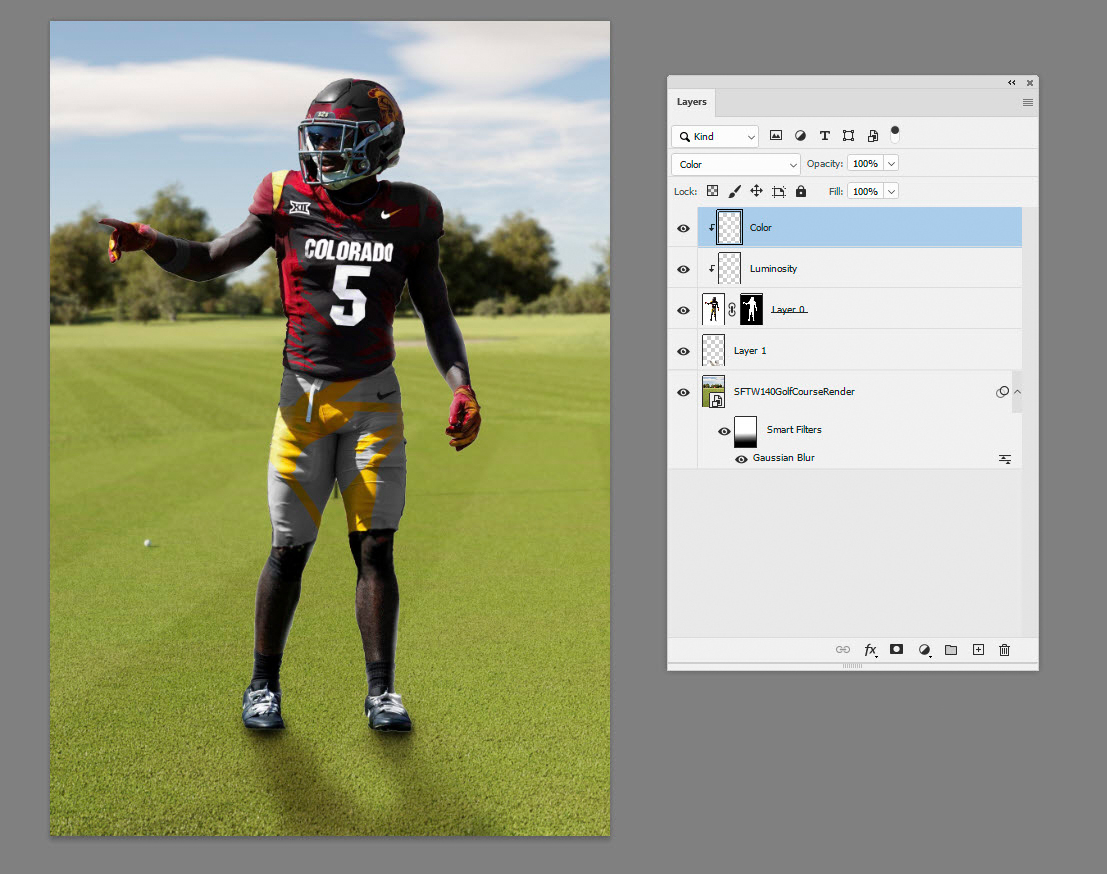Select the SFTW140GolfCourseRender layer name
The height and width of the screenshot is (874, 1107).
pyautogui.click(x=794, y=391)
